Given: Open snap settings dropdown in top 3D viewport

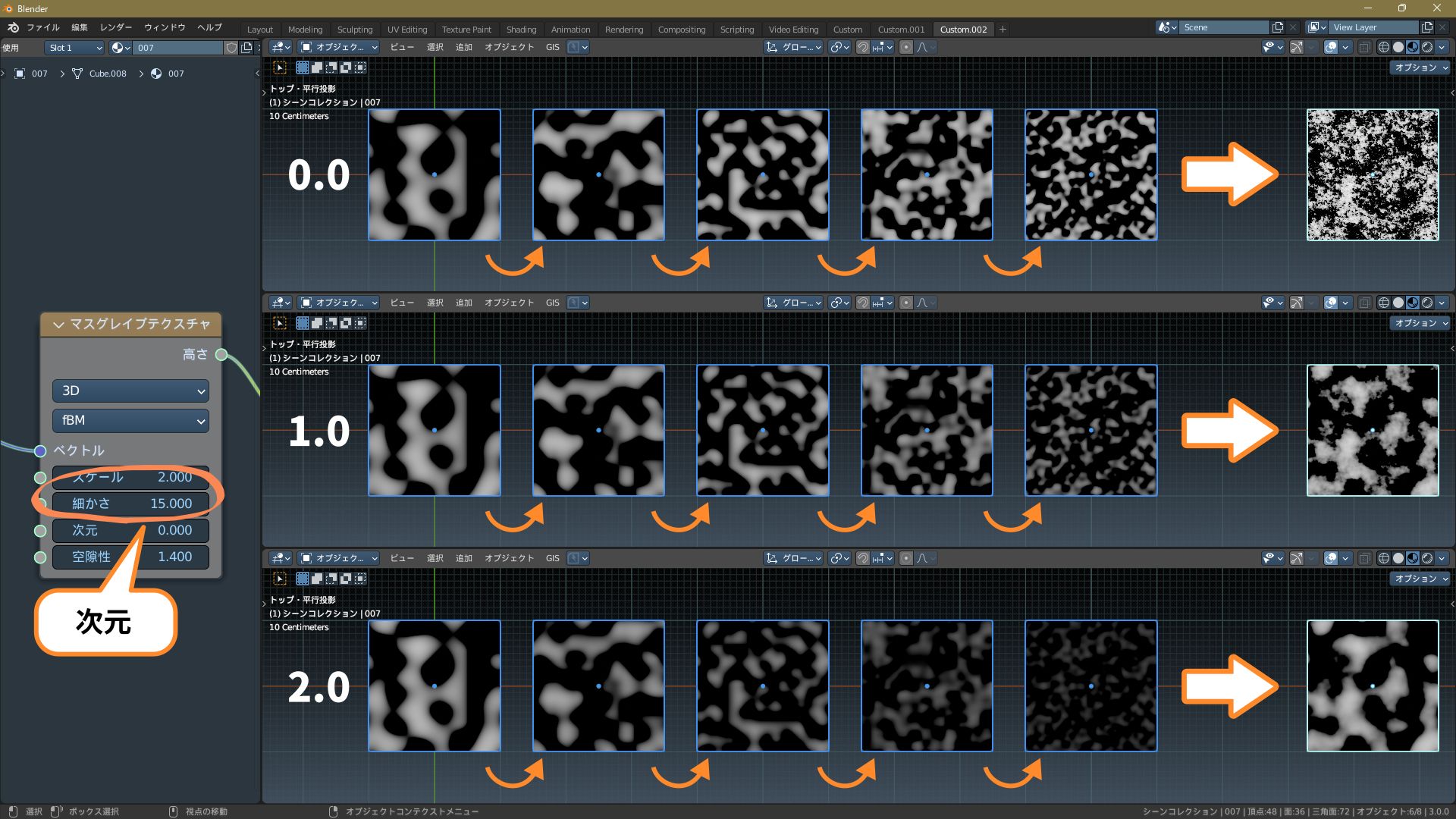Looking at the screenshot, I should pyautogui.click(x=882, y=47).
